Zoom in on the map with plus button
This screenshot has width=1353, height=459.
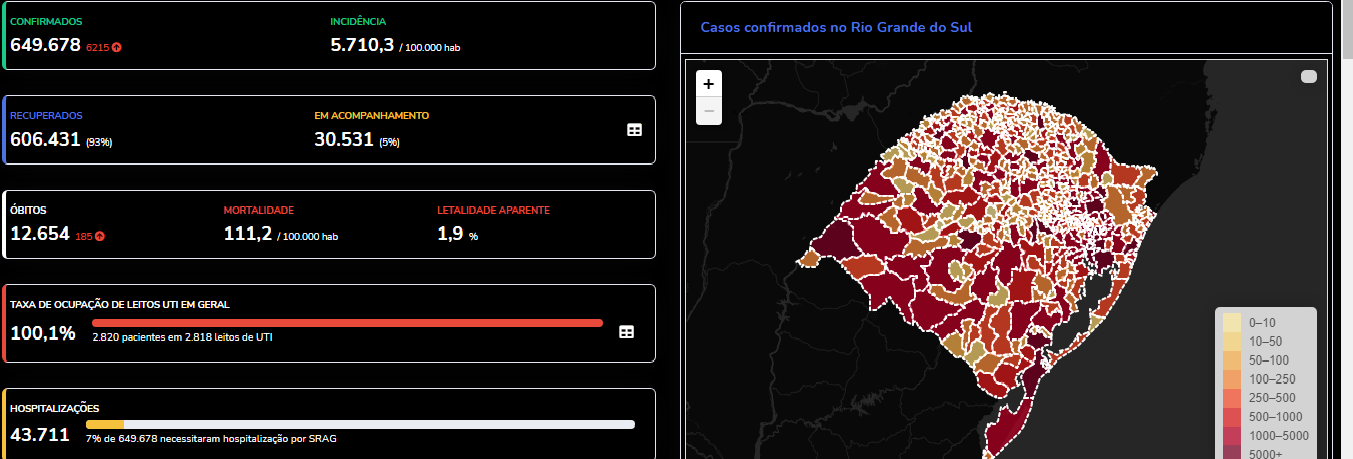click(709, 84)
